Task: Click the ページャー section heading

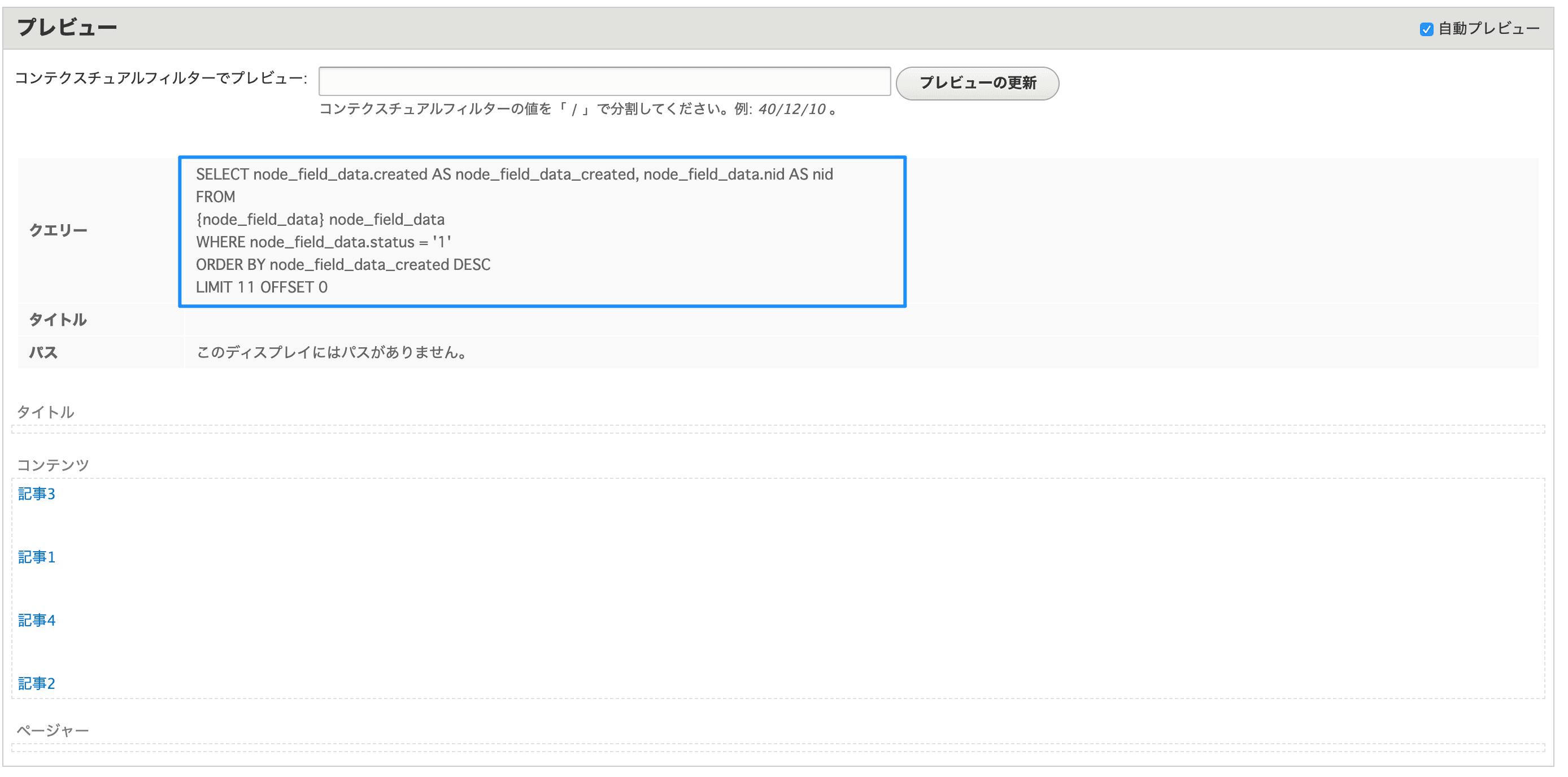Action: [x=53, y=730]
